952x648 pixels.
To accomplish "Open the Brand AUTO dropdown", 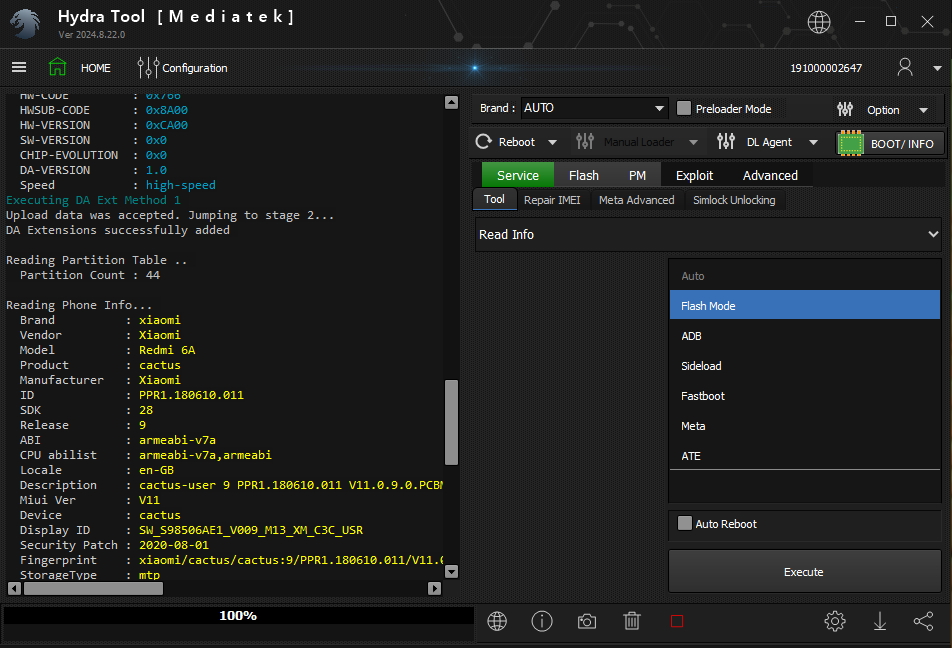I will point(594,108).
